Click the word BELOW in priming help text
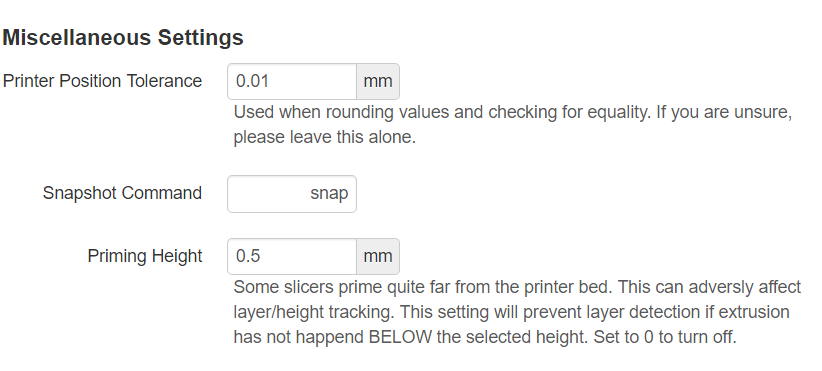Viewport: 822px width, 371px height. [x=400, y=337]
